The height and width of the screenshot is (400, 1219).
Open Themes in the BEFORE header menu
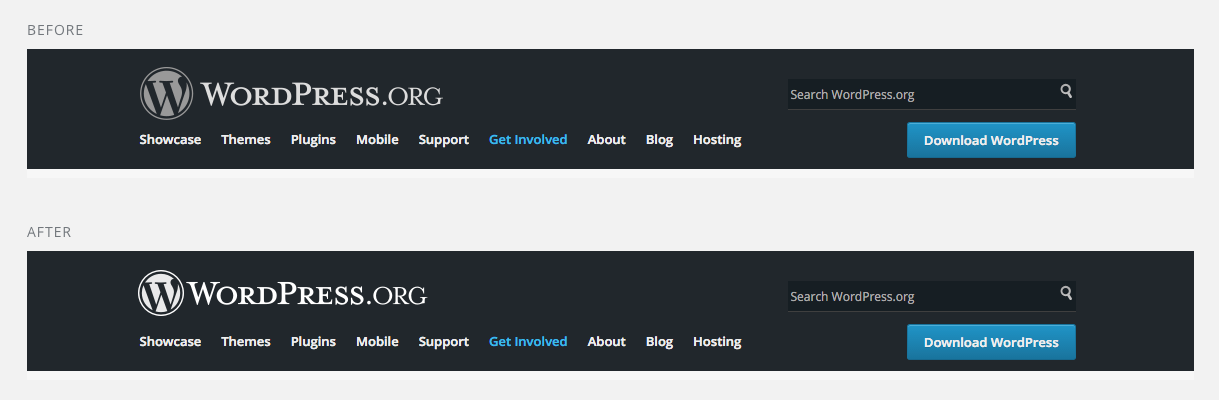(x=246, y=140)
